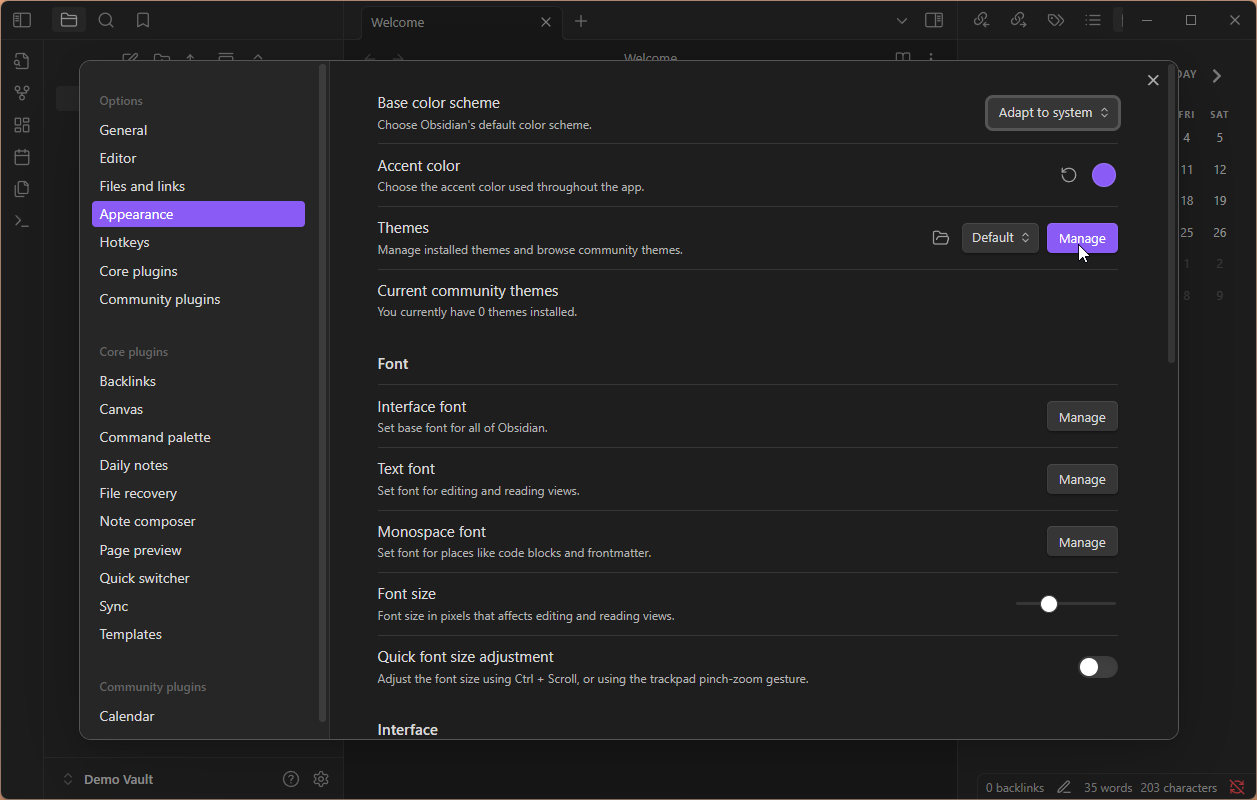Open the outline pane list icon
Viewport: 1257px width, 800px height.
[1092, 20]
